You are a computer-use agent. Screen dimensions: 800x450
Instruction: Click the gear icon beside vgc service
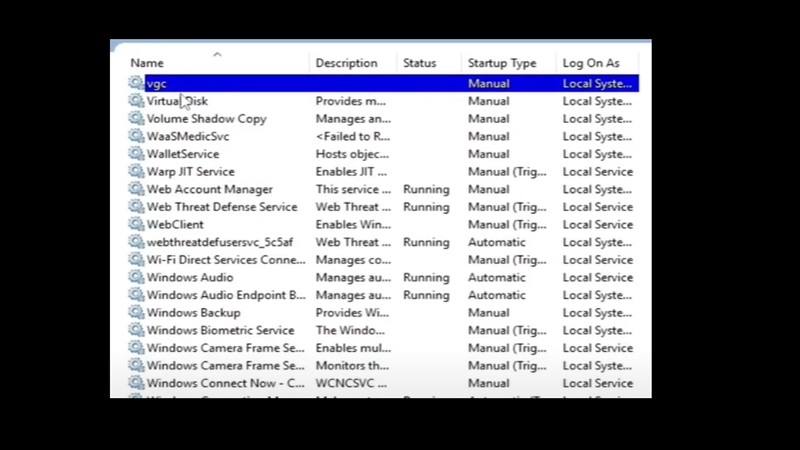tap(136, 84)
